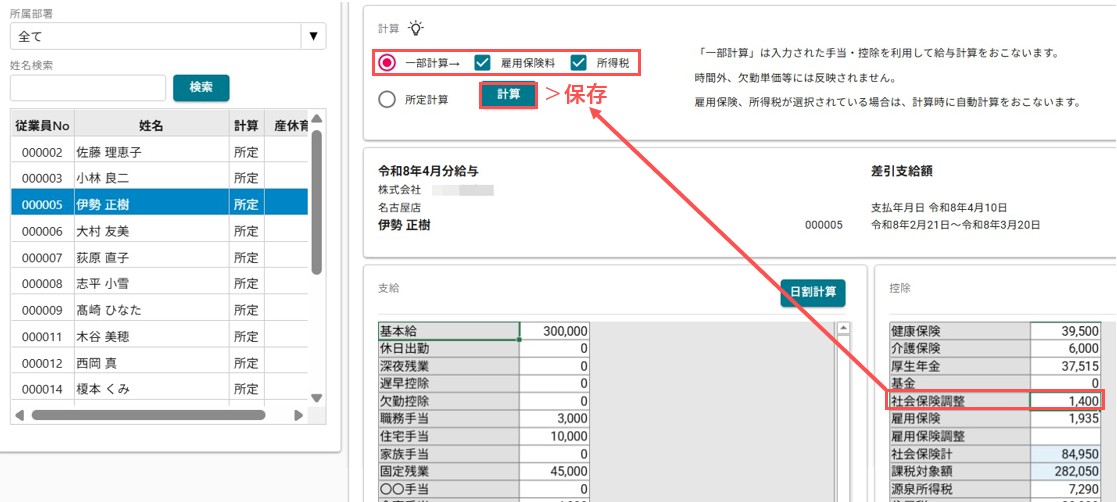
Task: Click the 社会保険調整 value 1,400 cell
Action: click(x=1066, y=401)
